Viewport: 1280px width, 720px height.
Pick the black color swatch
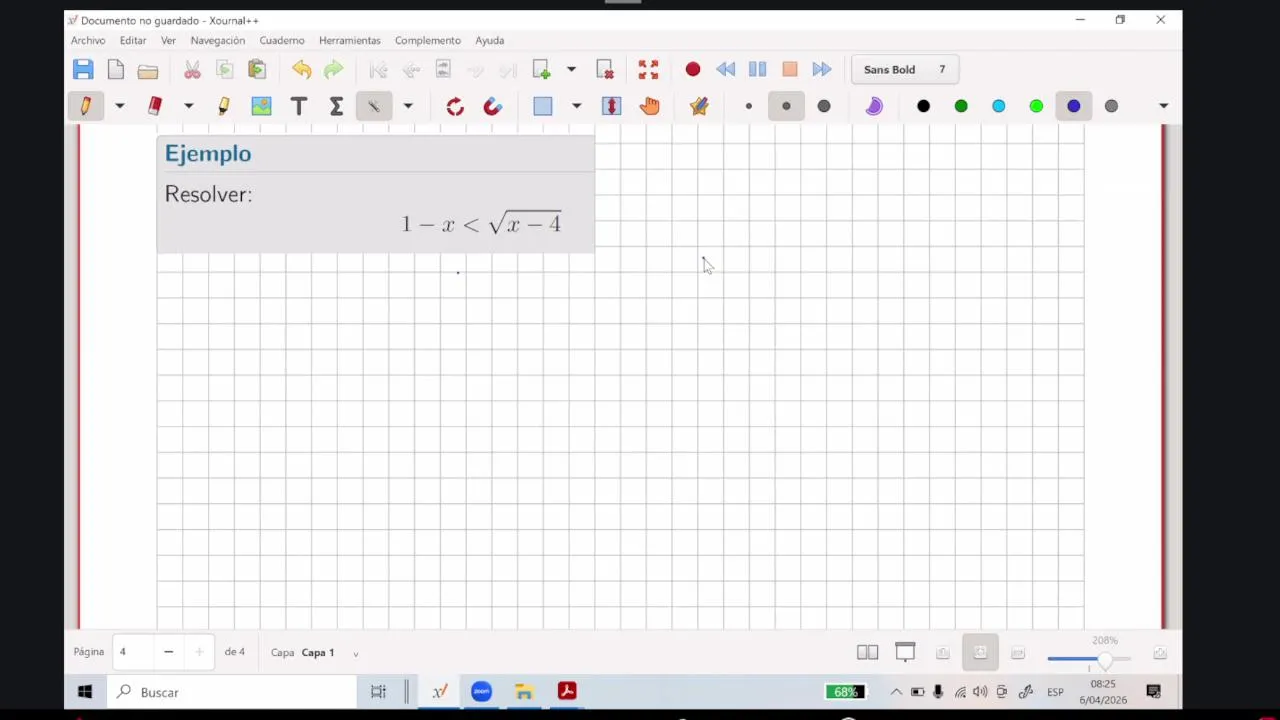coord(923,106)
